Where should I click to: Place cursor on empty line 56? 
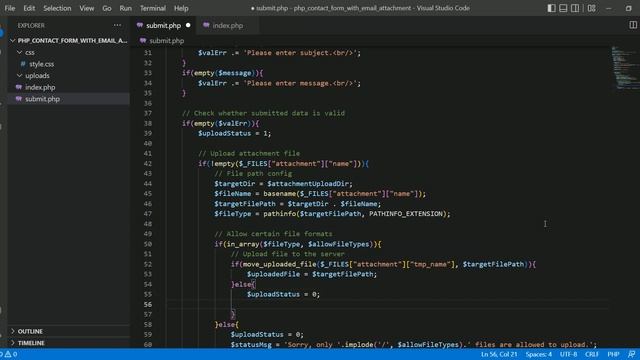point(388,304)
